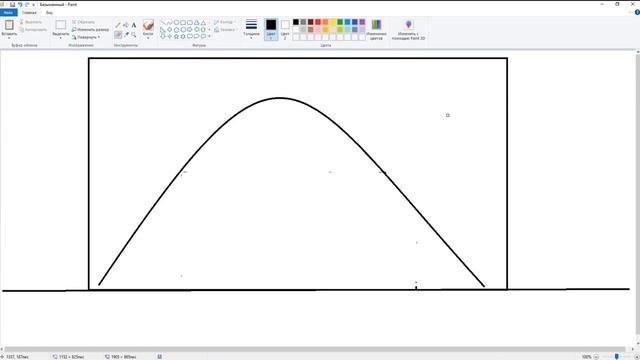
Task: Switch to the View ribbon tab
Action: (x=49, y=13)
